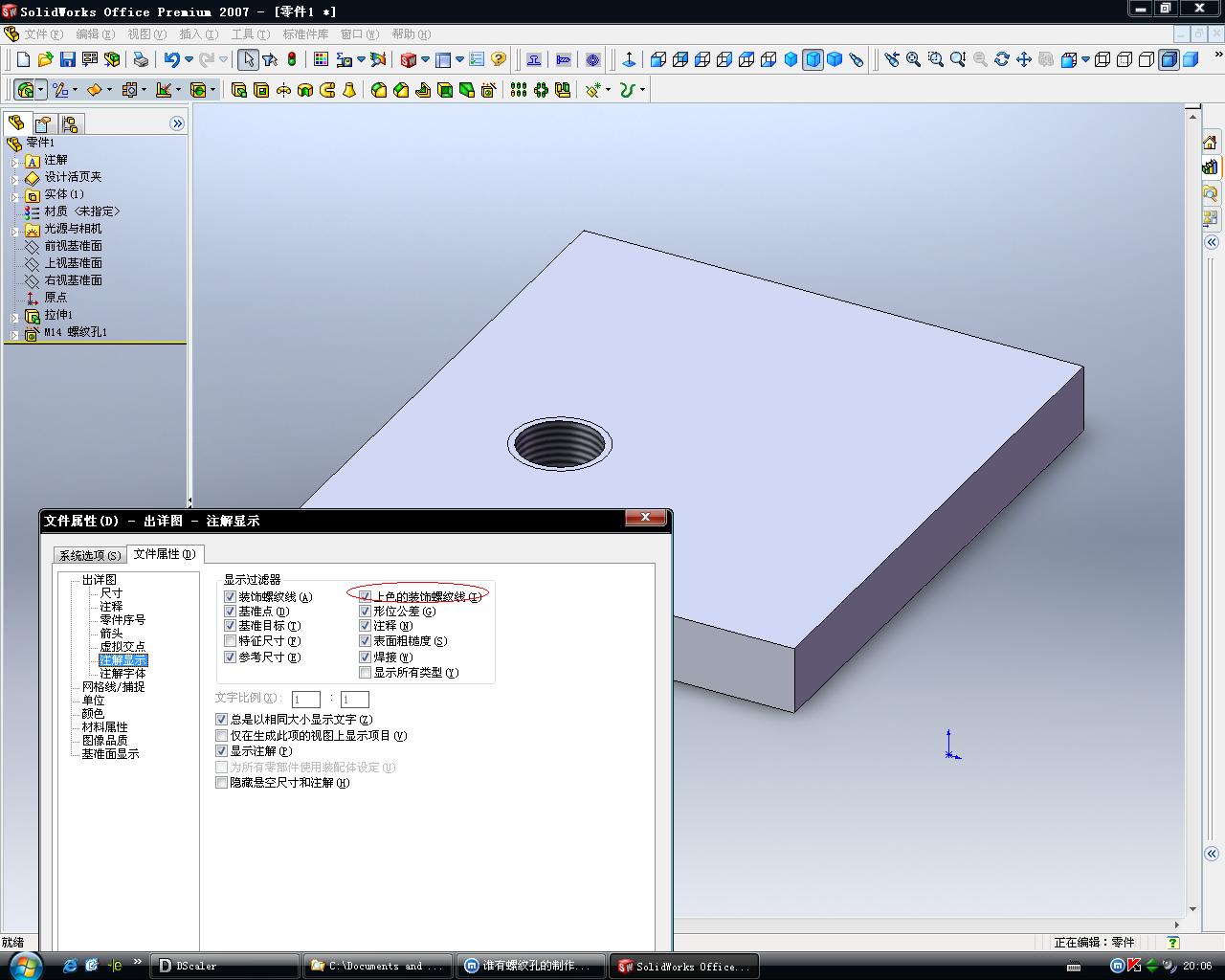Toggle 总是以相同大小显示文字 checkbox
This screenshot has width=1225, height=980.
tap(222, 719)
